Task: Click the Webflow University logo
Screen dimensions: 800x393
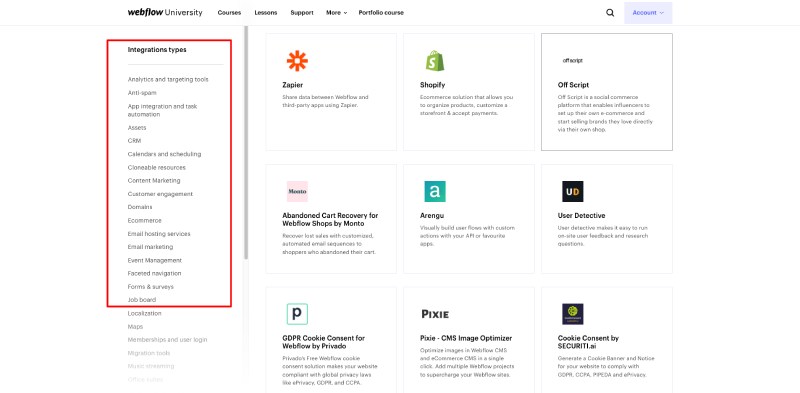Action: 165,13
